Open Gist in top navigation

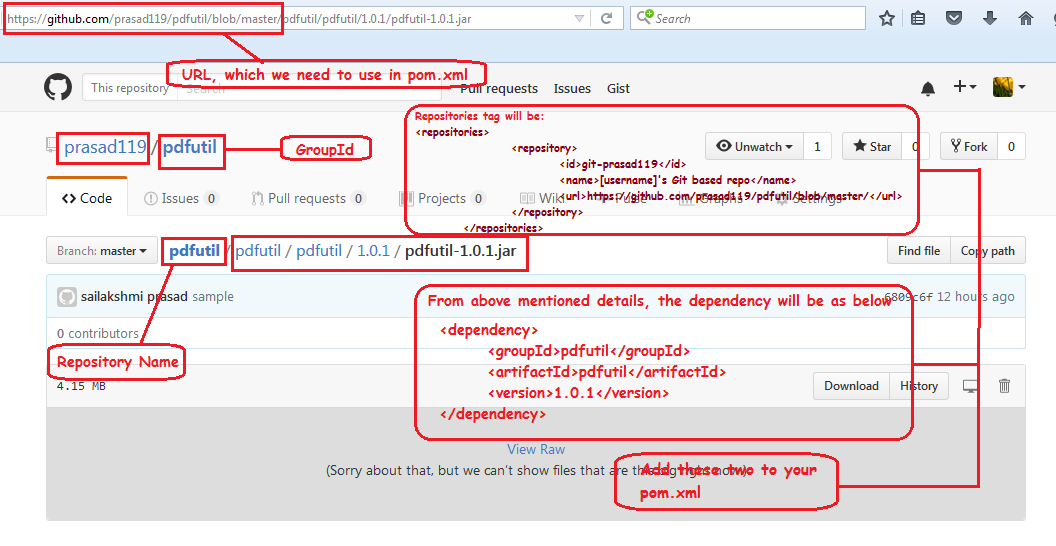(x=618, y=88)
